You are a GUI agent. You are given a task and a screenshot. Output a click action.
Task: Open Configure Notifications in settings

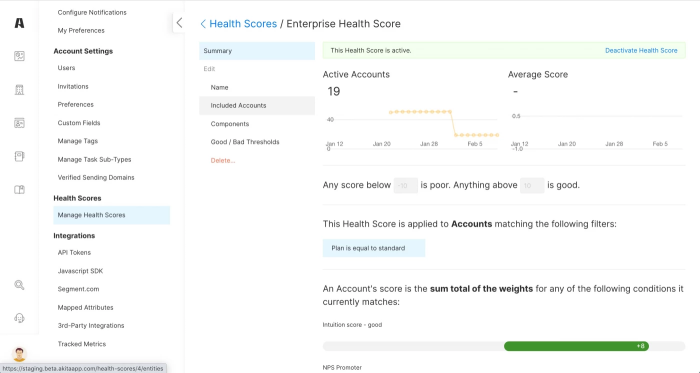(x=92, y=12)
